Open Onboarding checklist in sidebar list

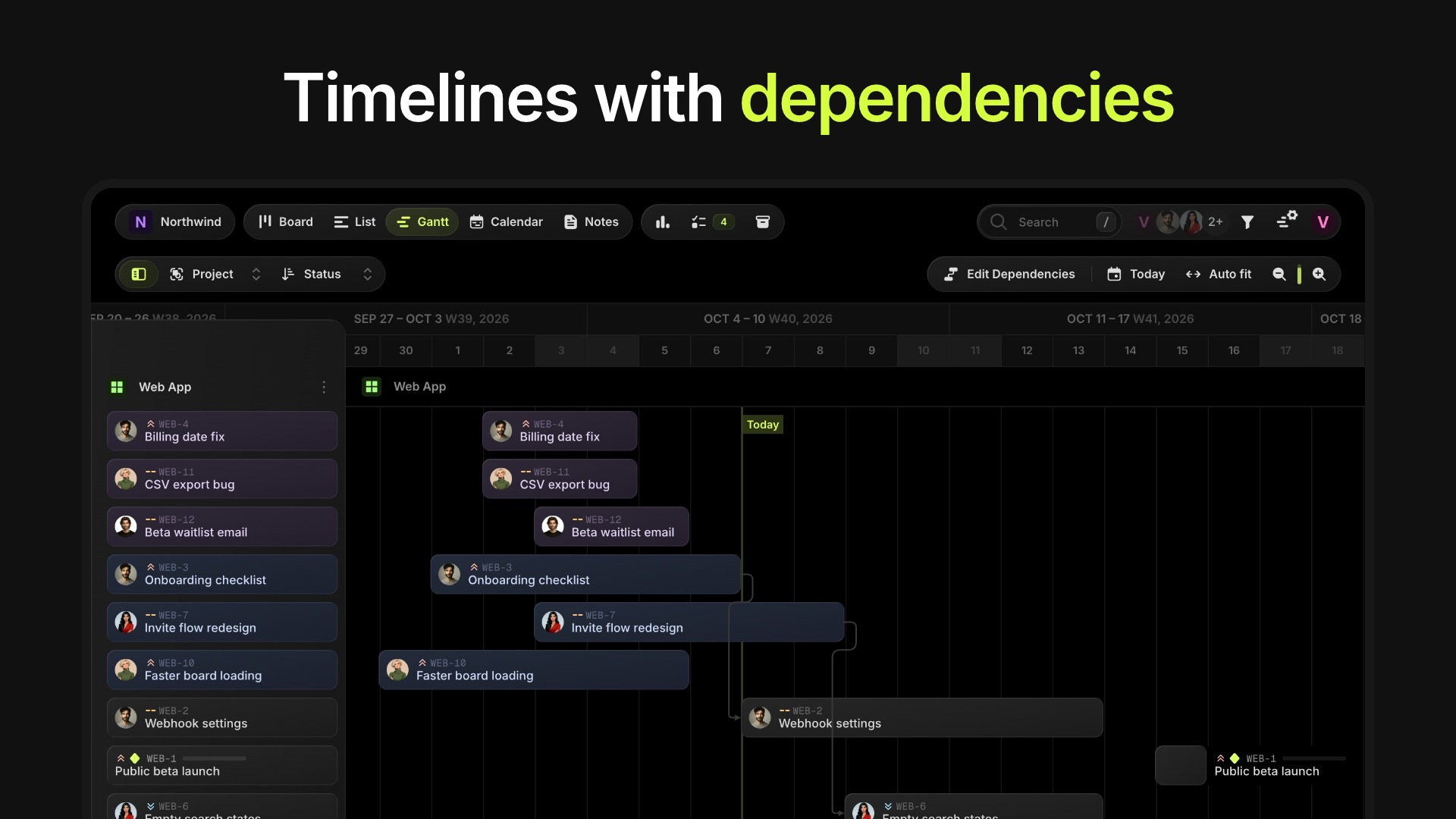coord(222,575)
